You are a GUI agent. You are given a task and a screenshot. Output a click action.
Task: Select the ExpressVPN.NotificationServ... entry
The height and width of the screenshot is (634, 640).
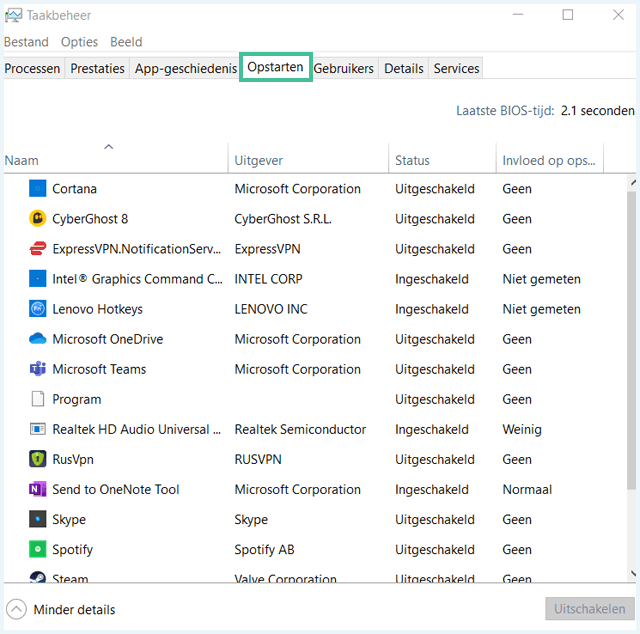point(136,249)
